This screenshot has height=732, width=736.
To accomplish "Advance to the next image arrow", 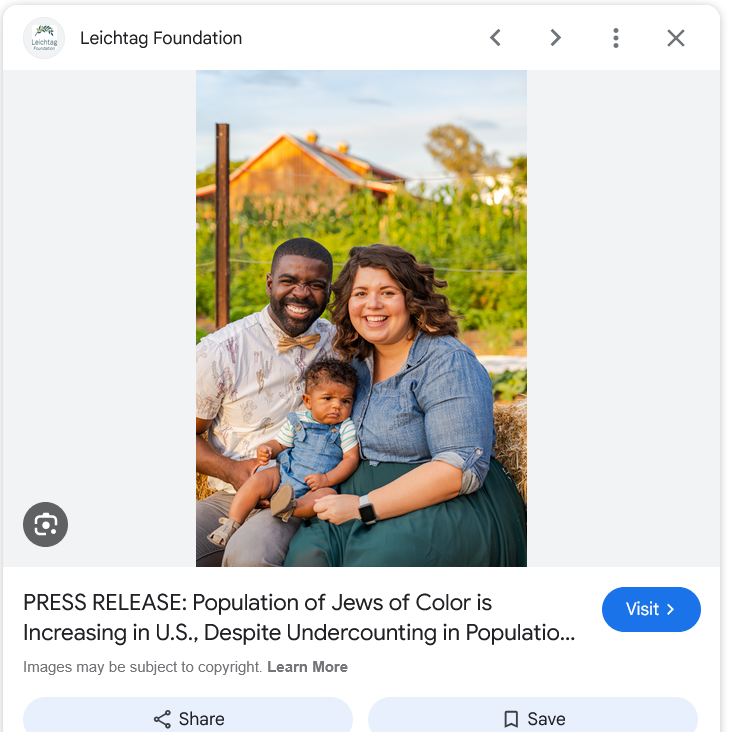I will 555,38.
